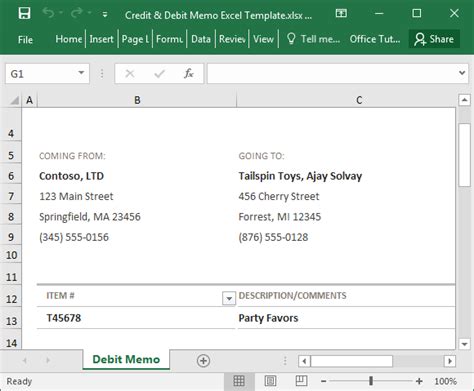Click the vertical scrollbar up arrow
This screenshot has width=474, height=391.
[465, 100]
